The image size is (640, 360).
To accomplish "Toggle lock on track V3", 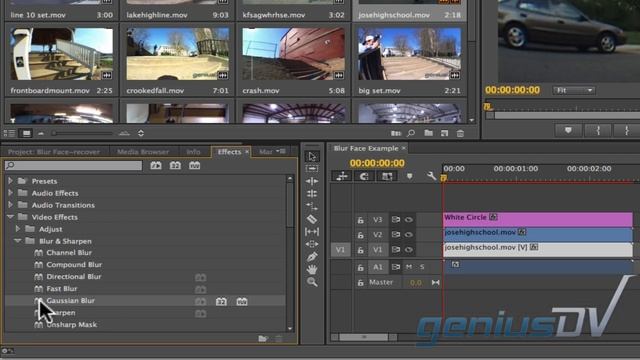I will coord(360,220).
